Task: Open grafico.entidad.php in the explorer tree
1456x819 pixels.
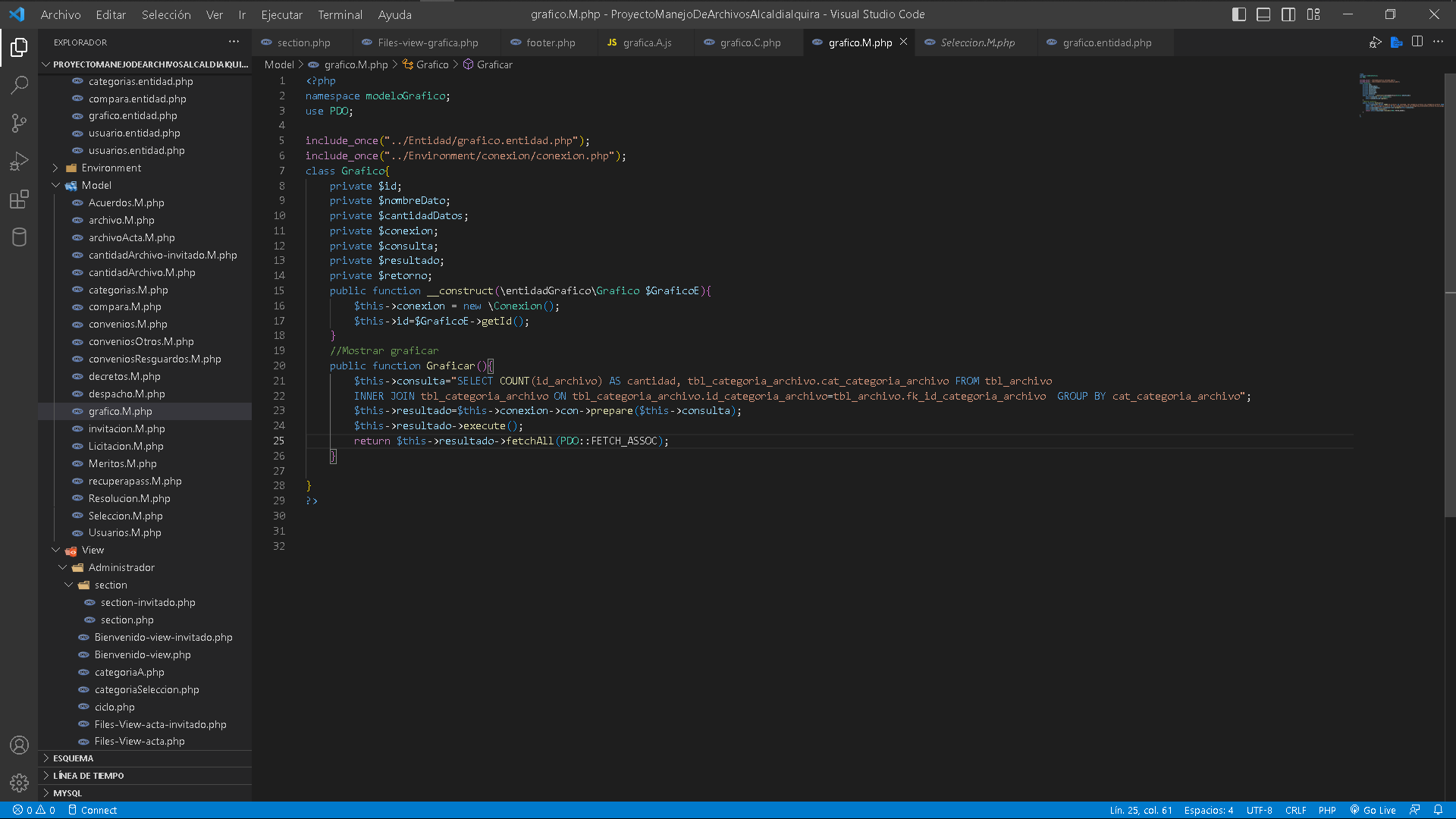Action: point(145,115)
